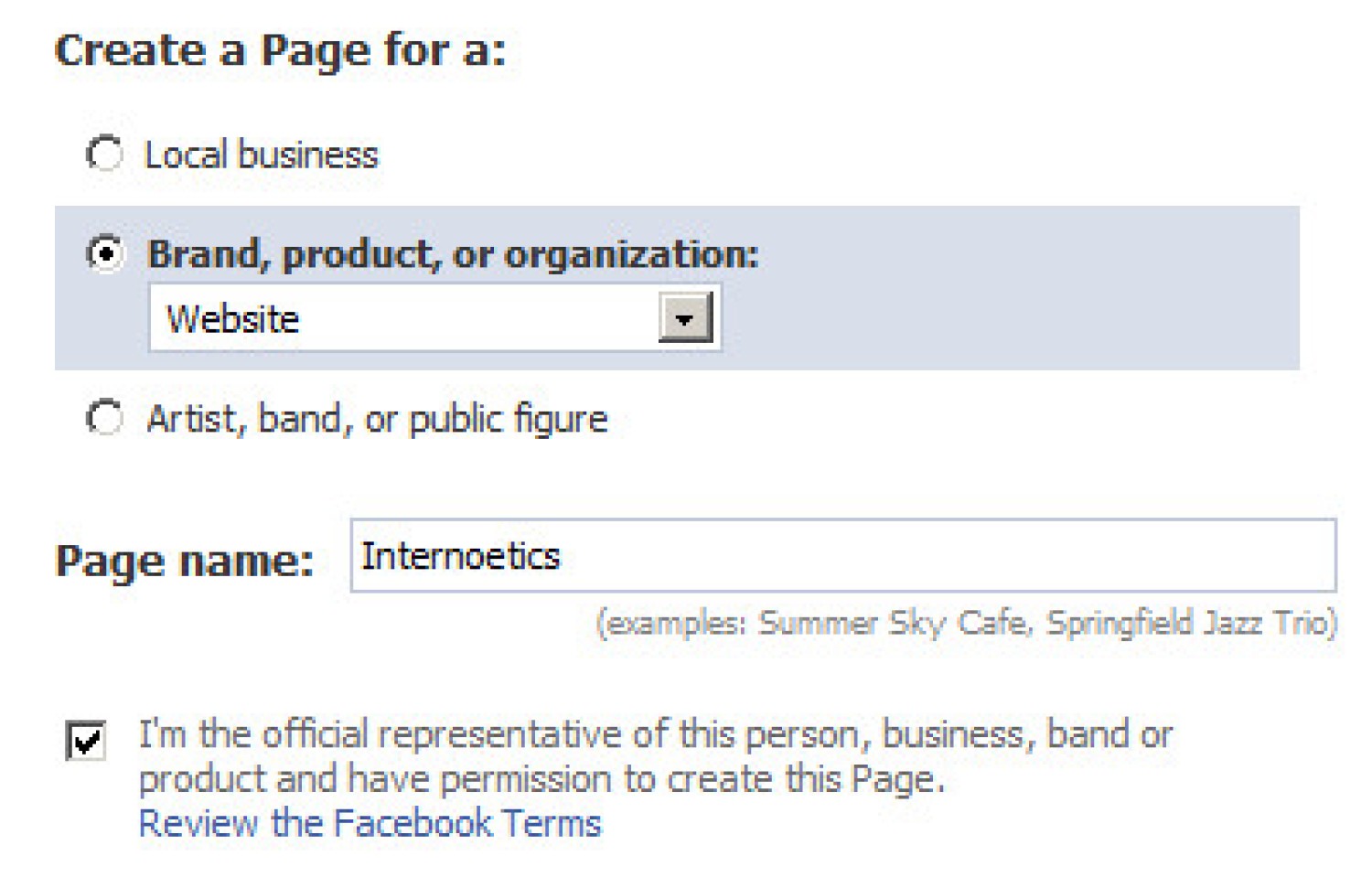Select the Brand, product, or organization radio
This screenshot has height=888, width=1372.
tap(105, 252)
